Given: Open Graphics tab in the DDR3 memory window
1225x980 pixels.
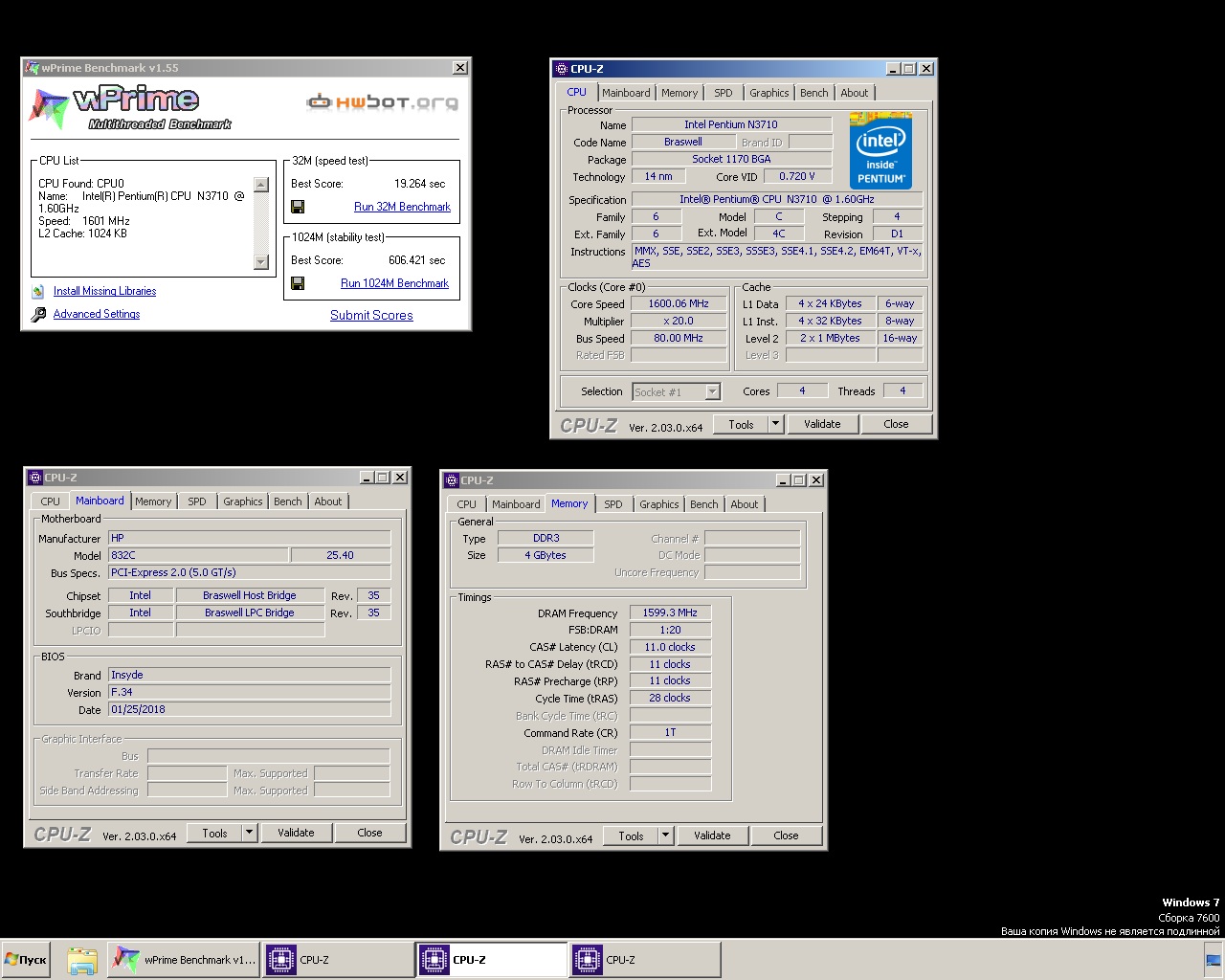Looking at the screenshot, I should 659,504.
